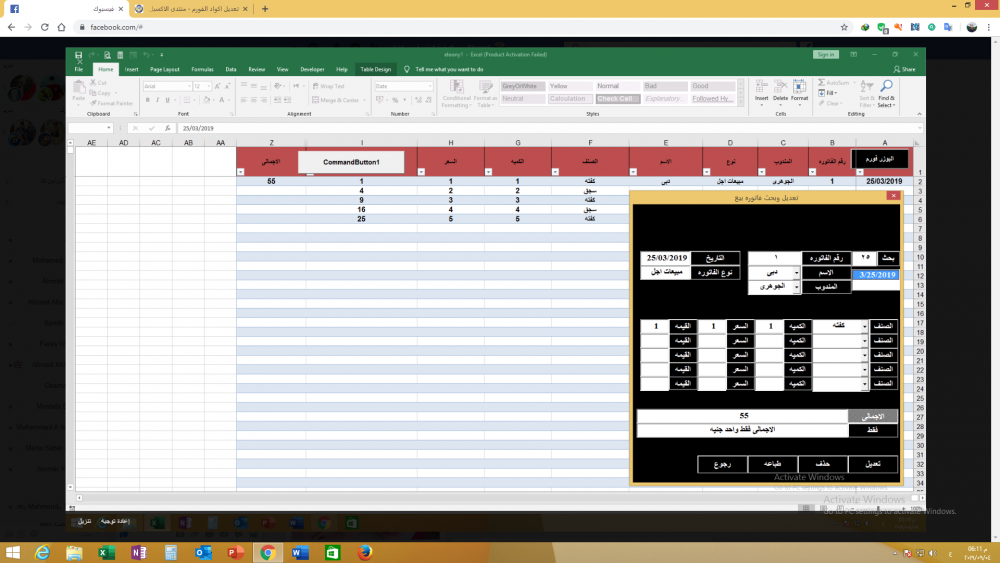Screen dimensions: 1000x563
Task: Click the Excel Sign in button
Action: pyautogui.click(x=826, y=55)
